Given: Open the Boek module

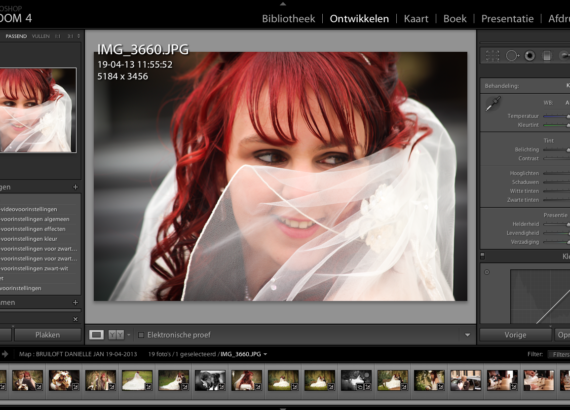Looking at the screenshot, I should pos(455,19).
